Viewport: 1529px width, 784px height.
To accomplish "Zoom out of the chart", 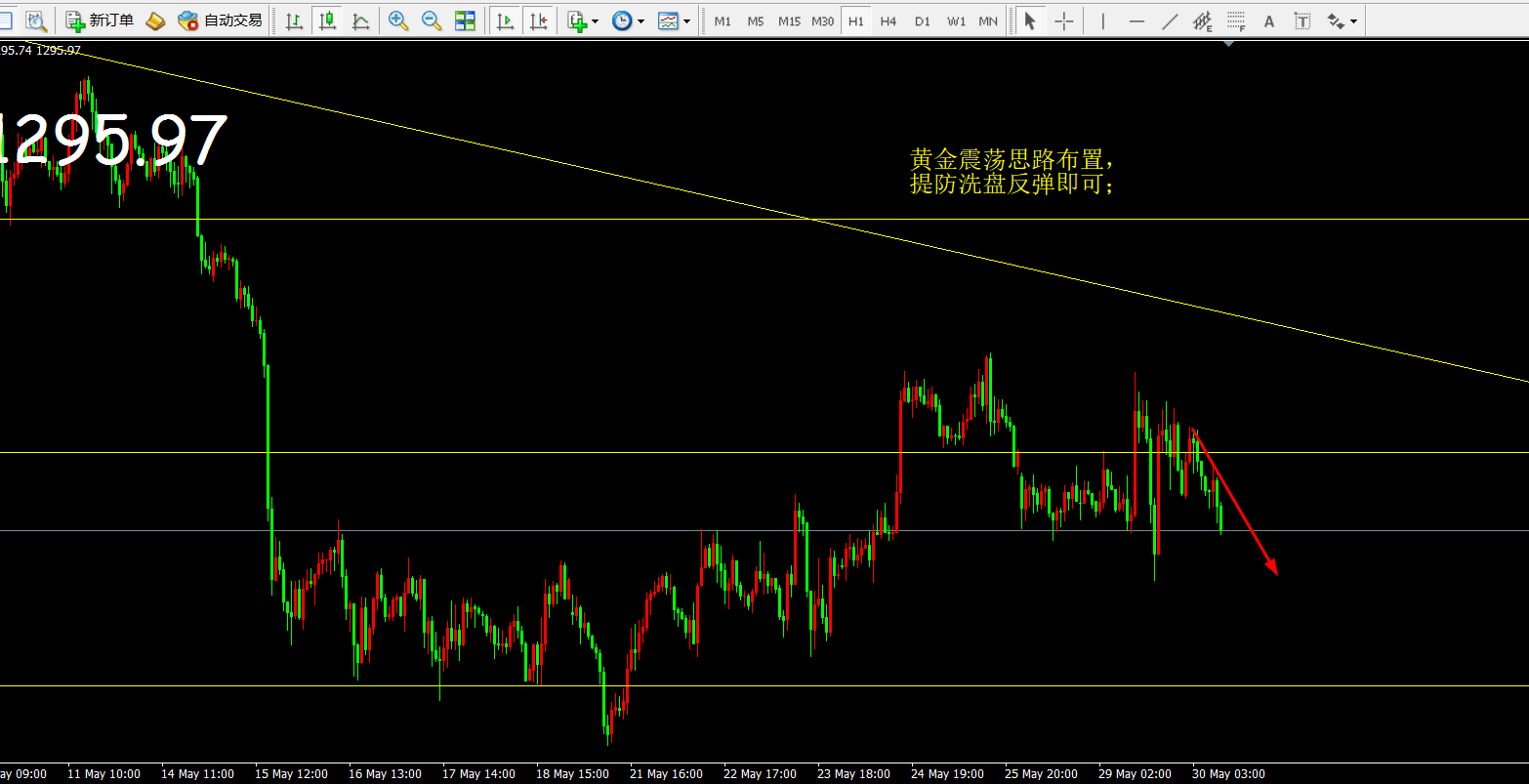I will click(x=432, y=20).
